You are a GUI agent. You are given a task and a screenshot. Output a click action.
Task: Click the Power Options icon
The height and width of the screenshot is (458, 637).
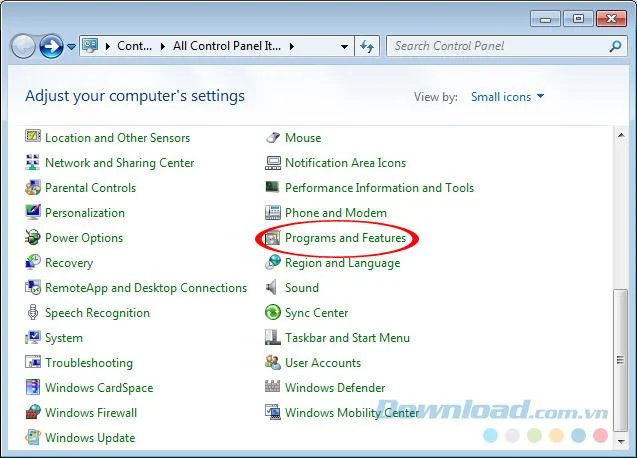coord(32,237)
